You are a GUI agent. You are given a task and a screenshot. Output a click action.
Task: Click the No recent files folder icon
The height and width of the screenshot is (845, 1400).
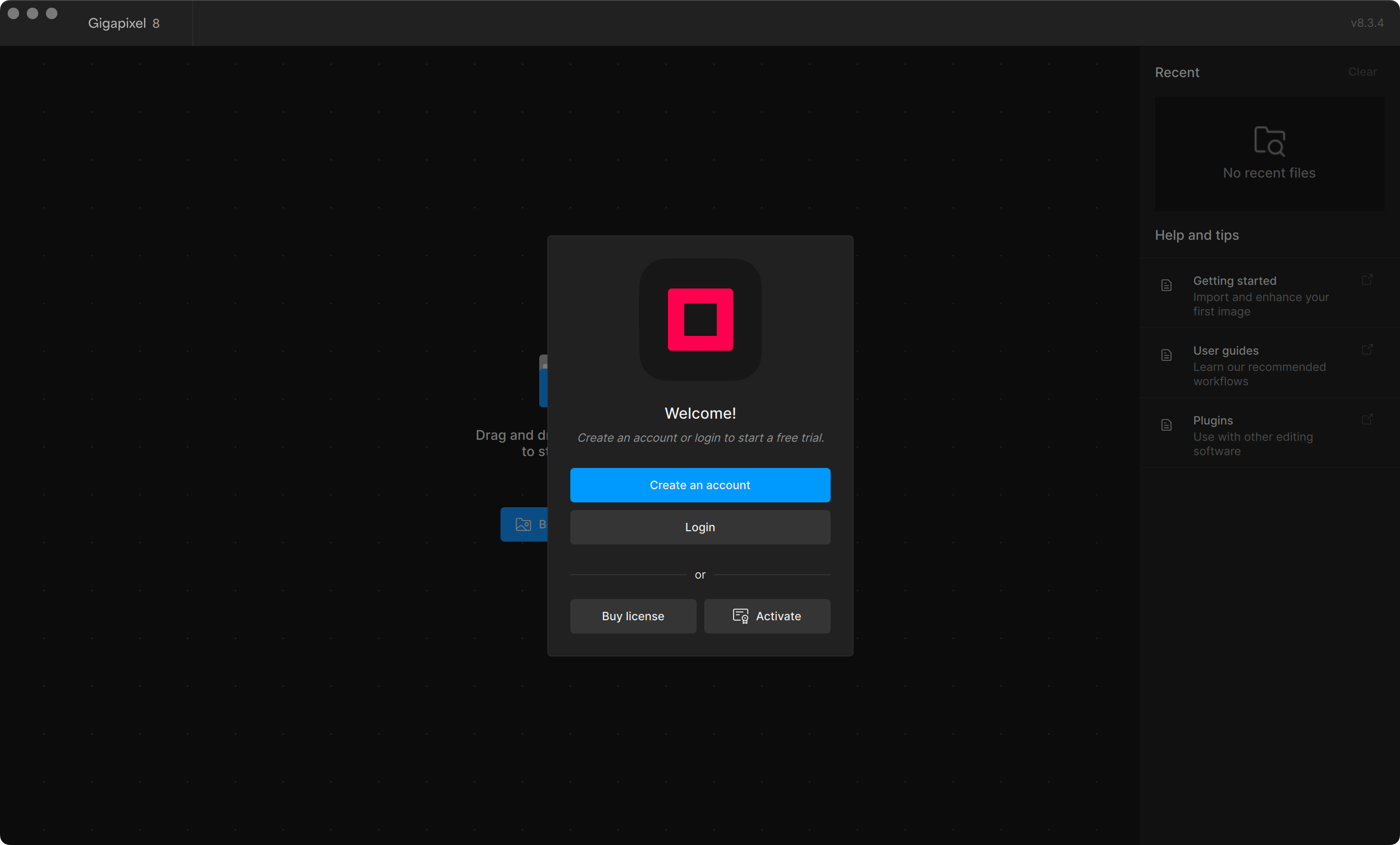point(1269,141)
